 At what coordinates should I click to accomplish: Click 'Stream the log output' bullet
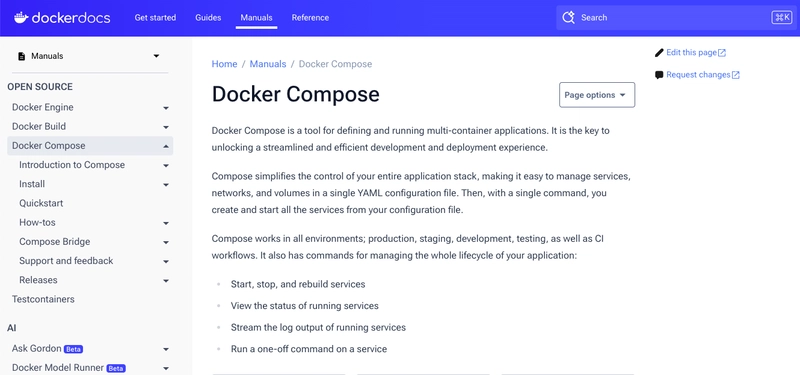pyautogui.click(x=318, y=328)
